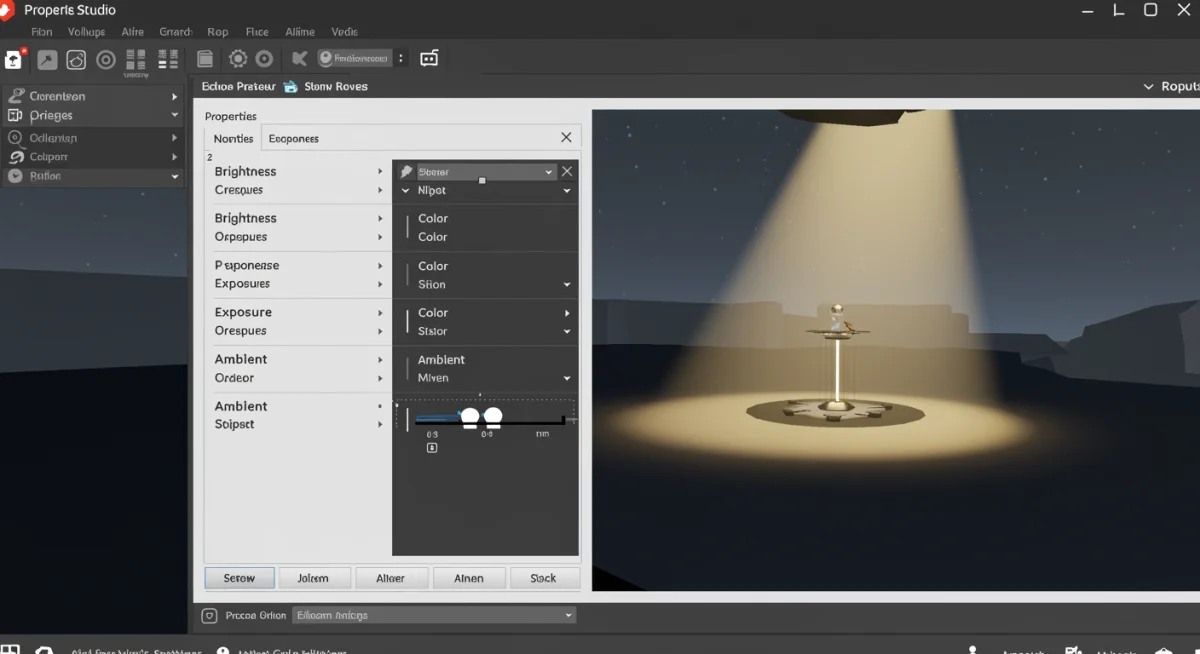The width and height of the screenshot is (1200, 654).
Task: Expand the Brightness property row arrow
Action: pyautogui.click(x=380, y=172)
